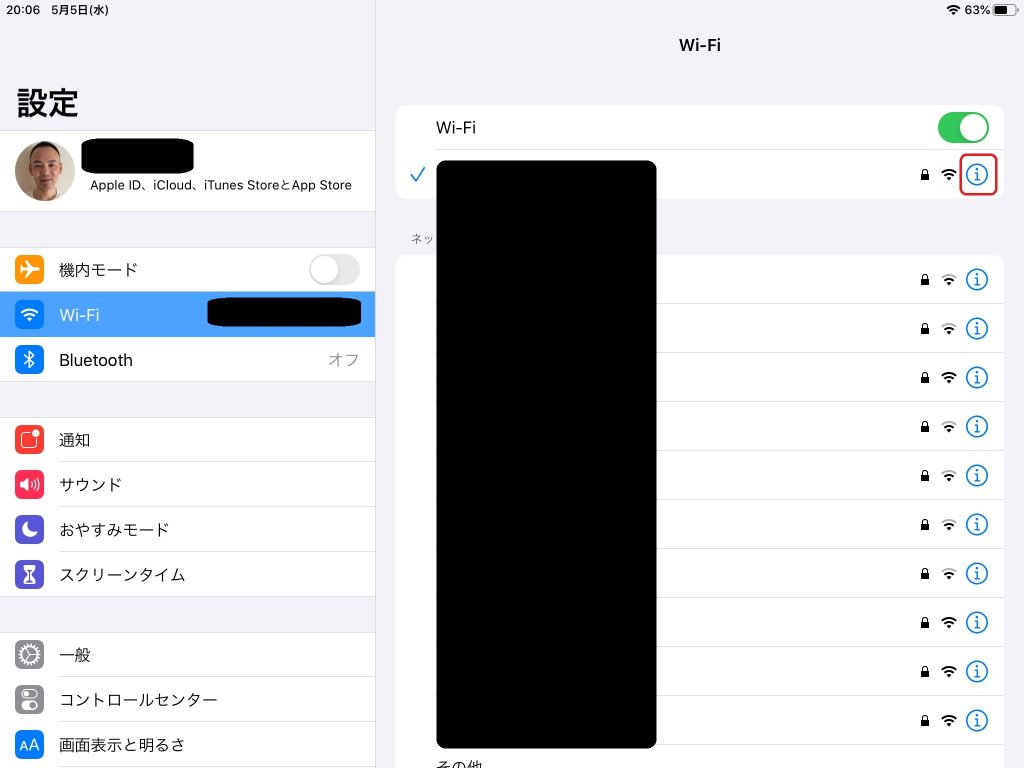Turn off the Wi-Fi toggle switch
This screenshot has height=768, width=1024.
[962, 128]
